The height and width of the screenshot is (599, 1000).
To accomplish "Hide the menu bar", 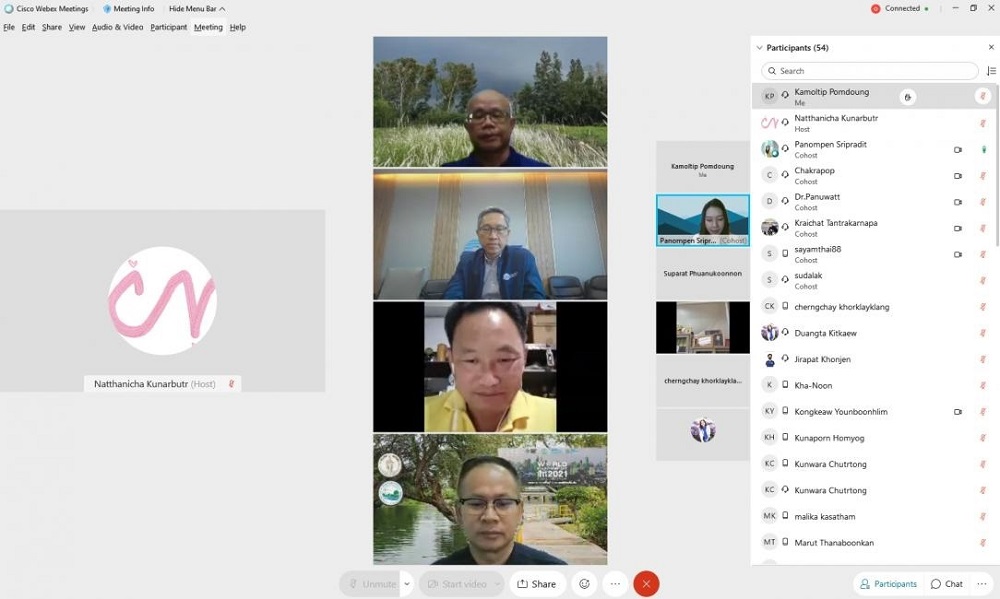I will click(196, 9).
